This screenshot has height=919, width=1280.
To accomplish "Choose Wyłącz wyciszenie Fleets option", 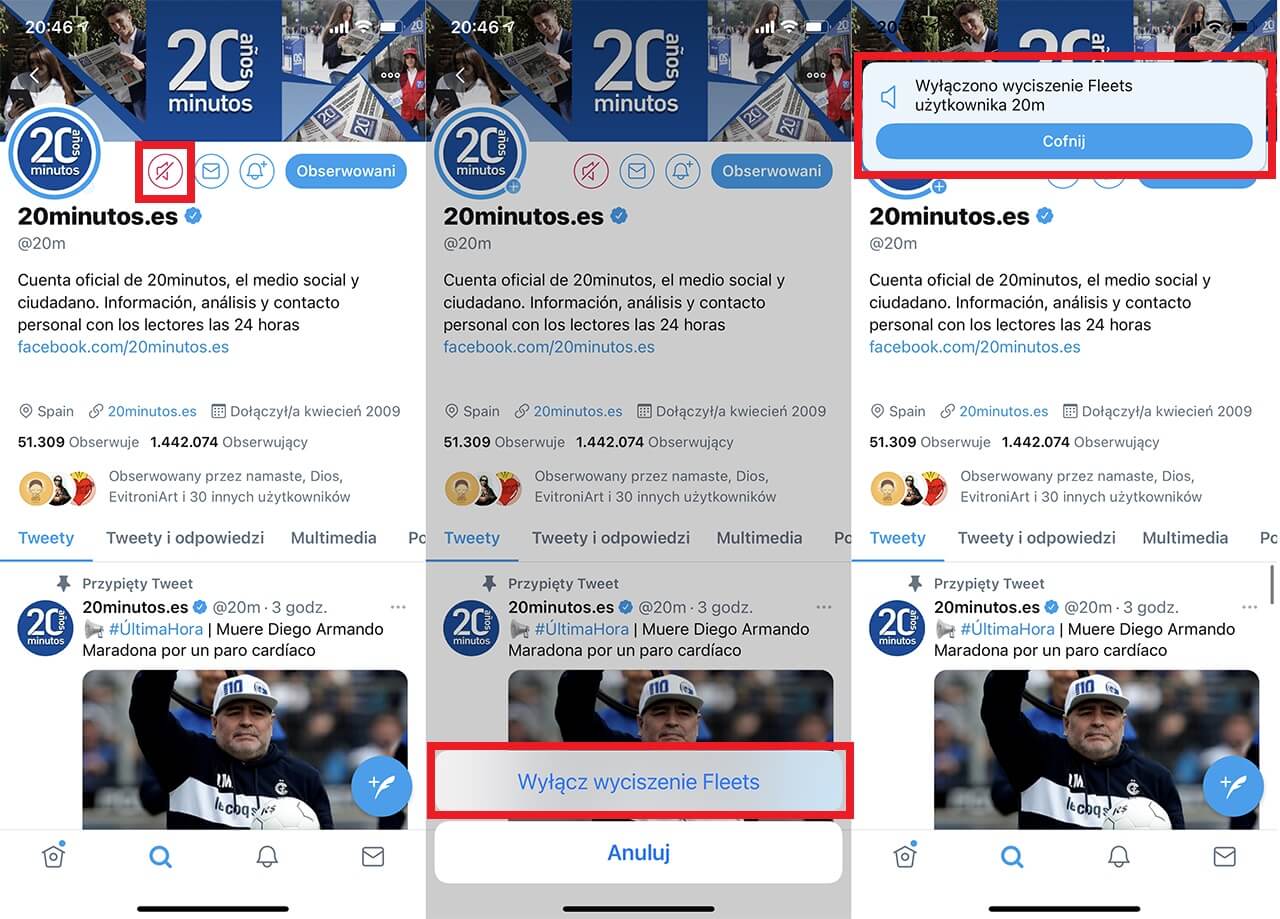I will (639, 782).
